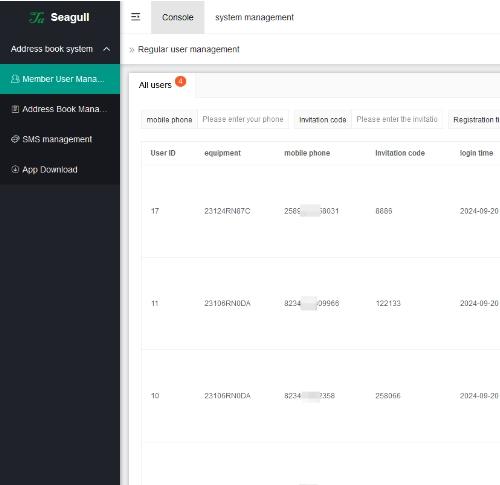
Task: Click invitation code 258066
Action: (388, 396)
